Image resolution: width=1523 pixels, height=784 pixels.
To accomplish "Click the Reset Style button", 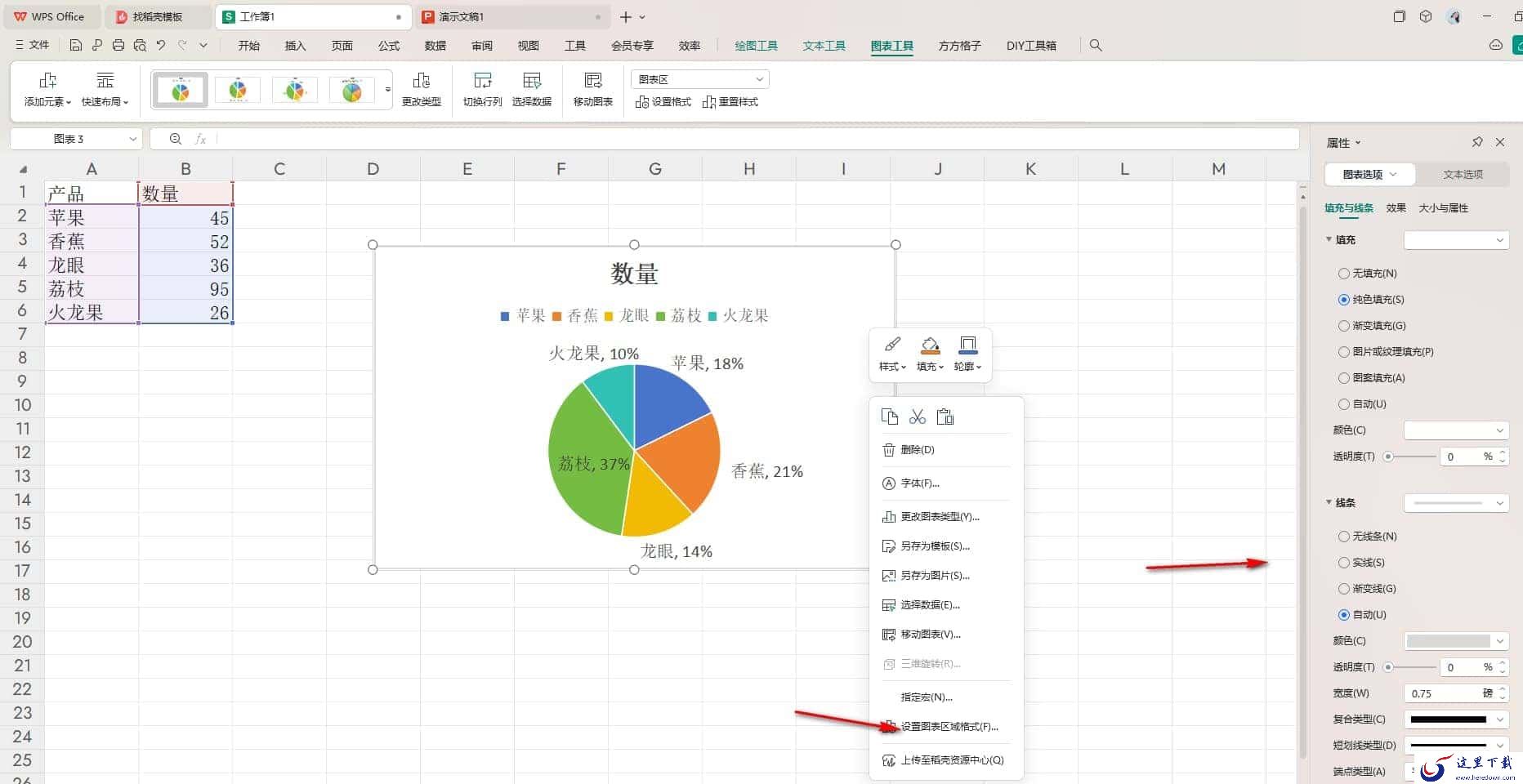I will [730, 102].
